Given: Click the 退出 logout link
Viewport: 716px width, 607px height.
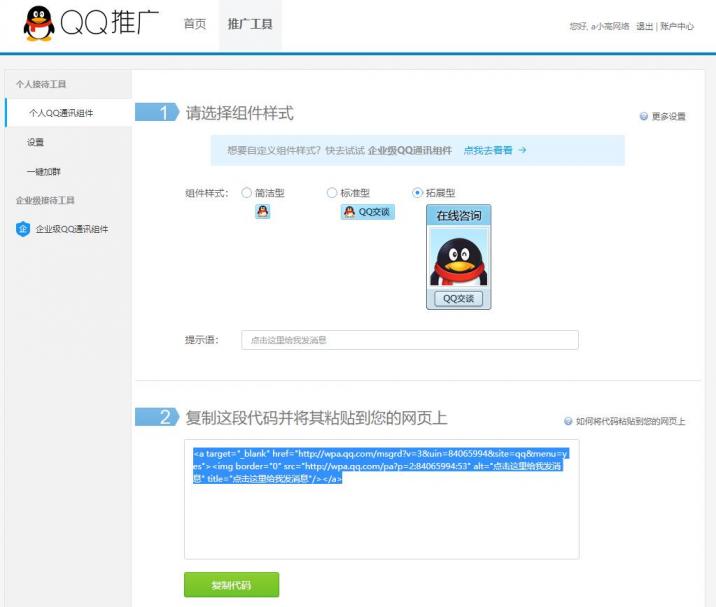Looking at the screenshot, I should 644,26.
